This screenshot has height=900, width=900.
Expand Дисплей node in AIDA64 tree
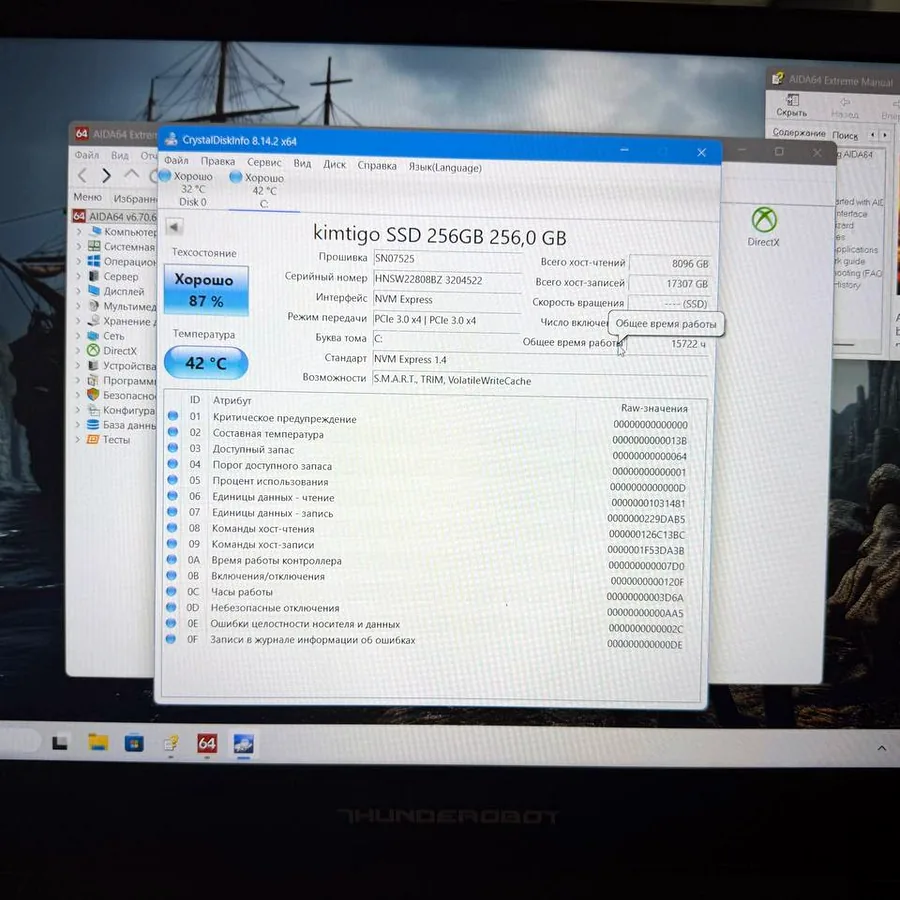click(x=79, y=291)
